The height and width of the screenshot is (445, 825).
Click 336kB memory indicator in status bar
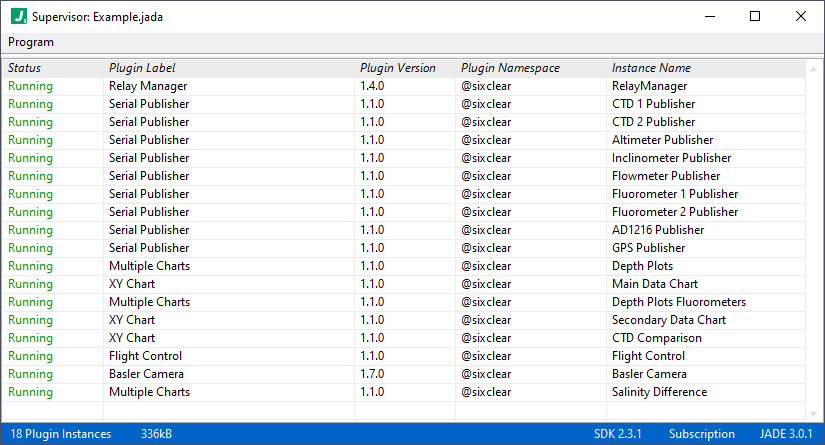[156, 434]
